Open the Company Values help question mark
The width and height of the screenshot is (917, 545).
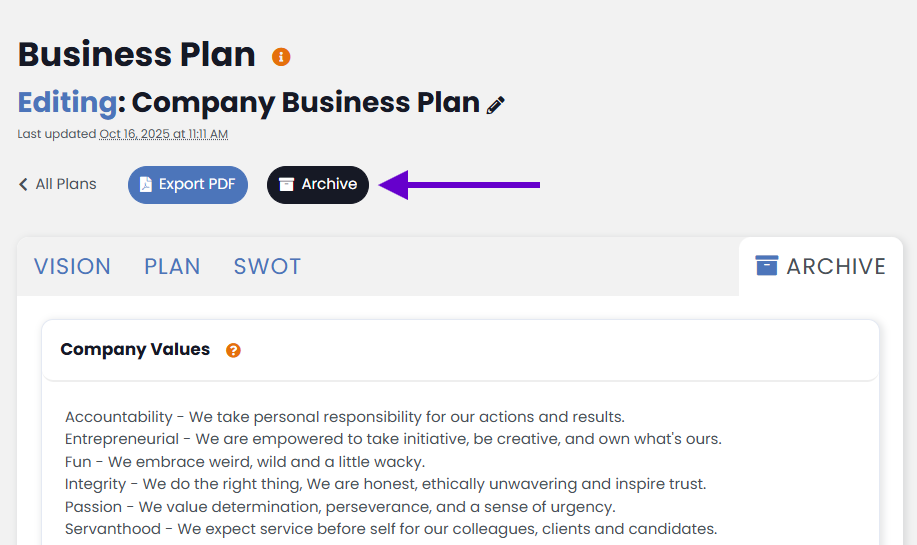pos(233,350)
